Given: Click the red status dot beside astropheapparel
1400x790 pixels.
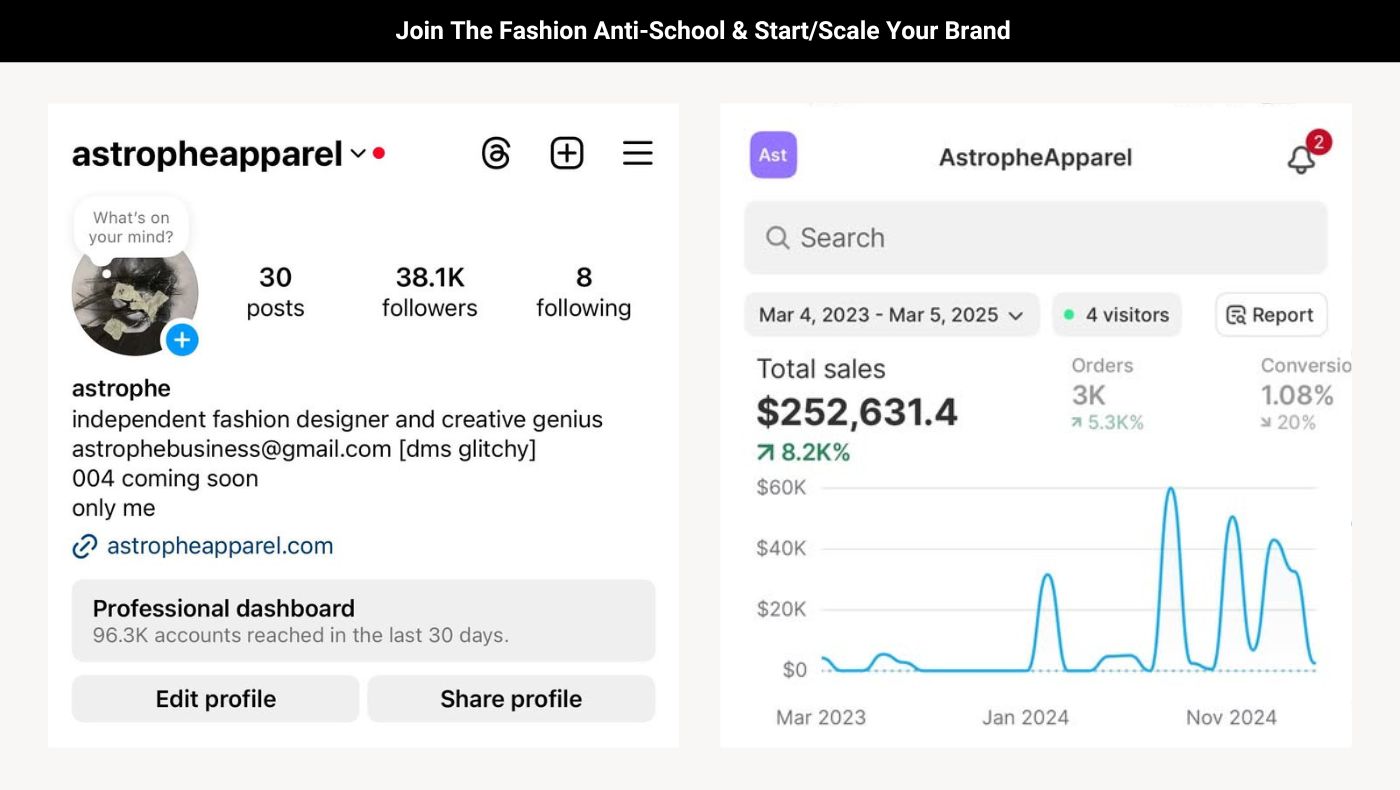Looking at the screenshot, I should 379,152.
